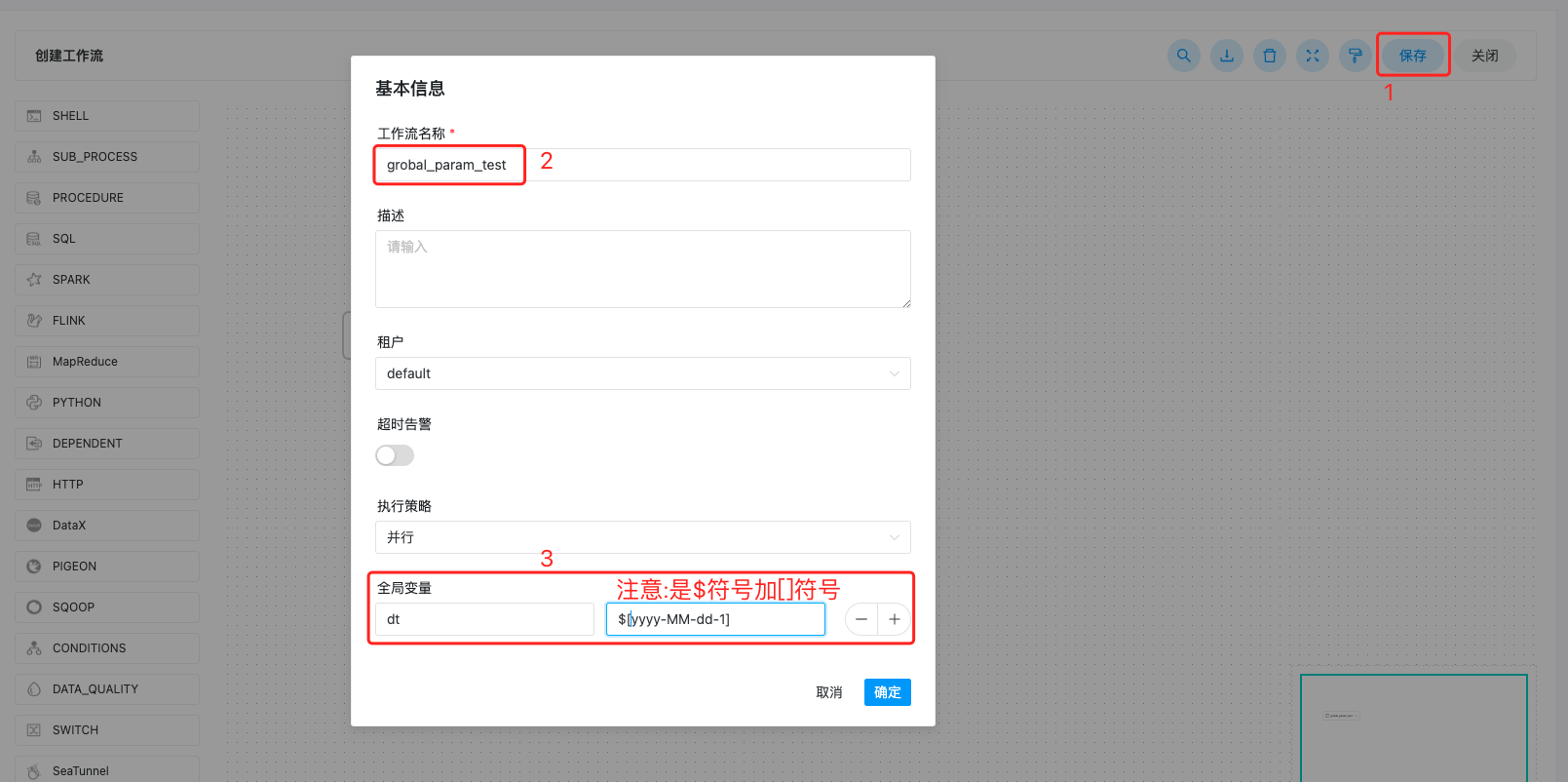Click the search magnifier toolbar icon
The height and width of the screenshot is (782, 1568).
click(1184, 56)
